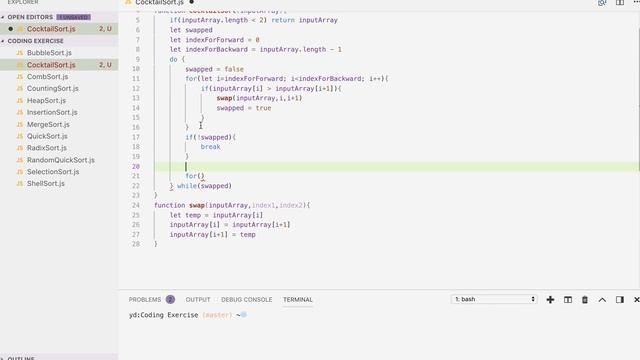The image size is (640, 360).
Task: Close the terminal panel
Action: click(636, 300)
